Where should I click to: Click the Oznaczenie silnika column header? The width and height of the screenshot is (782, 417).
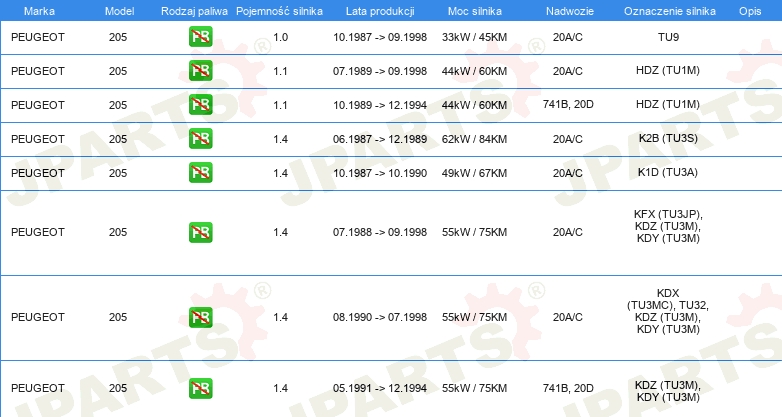[x=669, y=11]
